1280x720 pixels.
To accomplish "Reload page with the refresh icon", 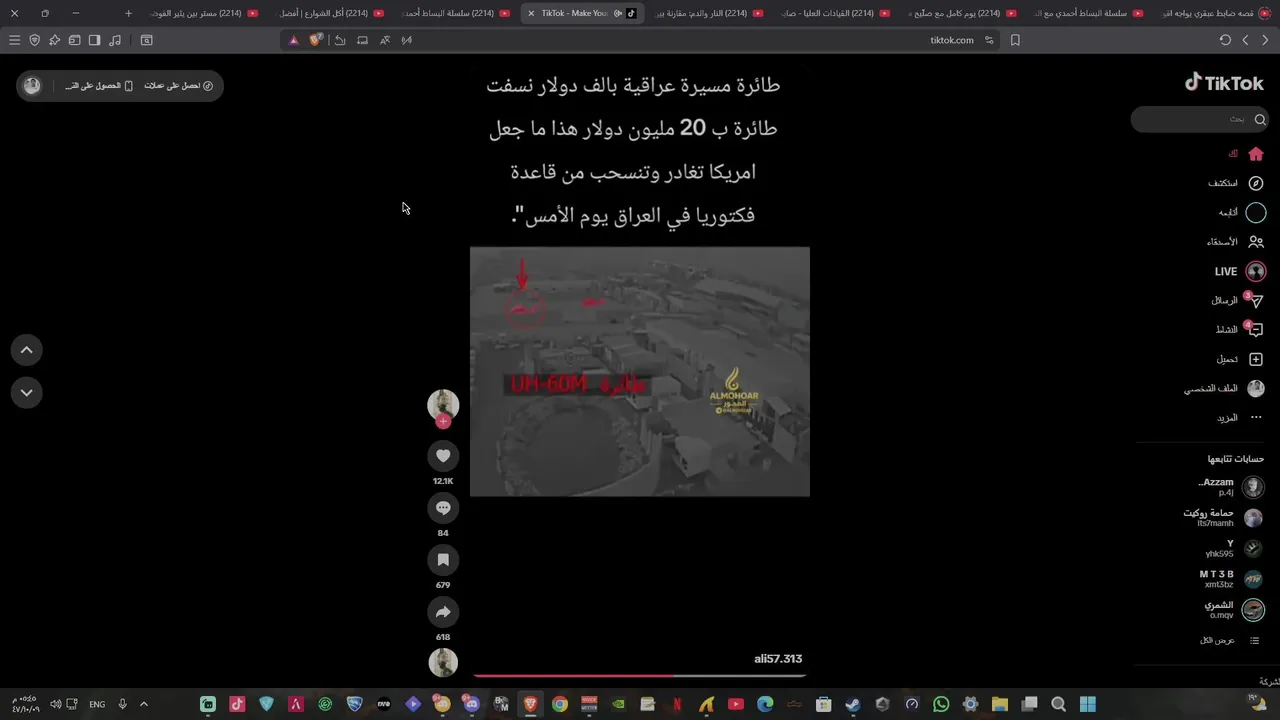I will click(x=1225, y=40).
